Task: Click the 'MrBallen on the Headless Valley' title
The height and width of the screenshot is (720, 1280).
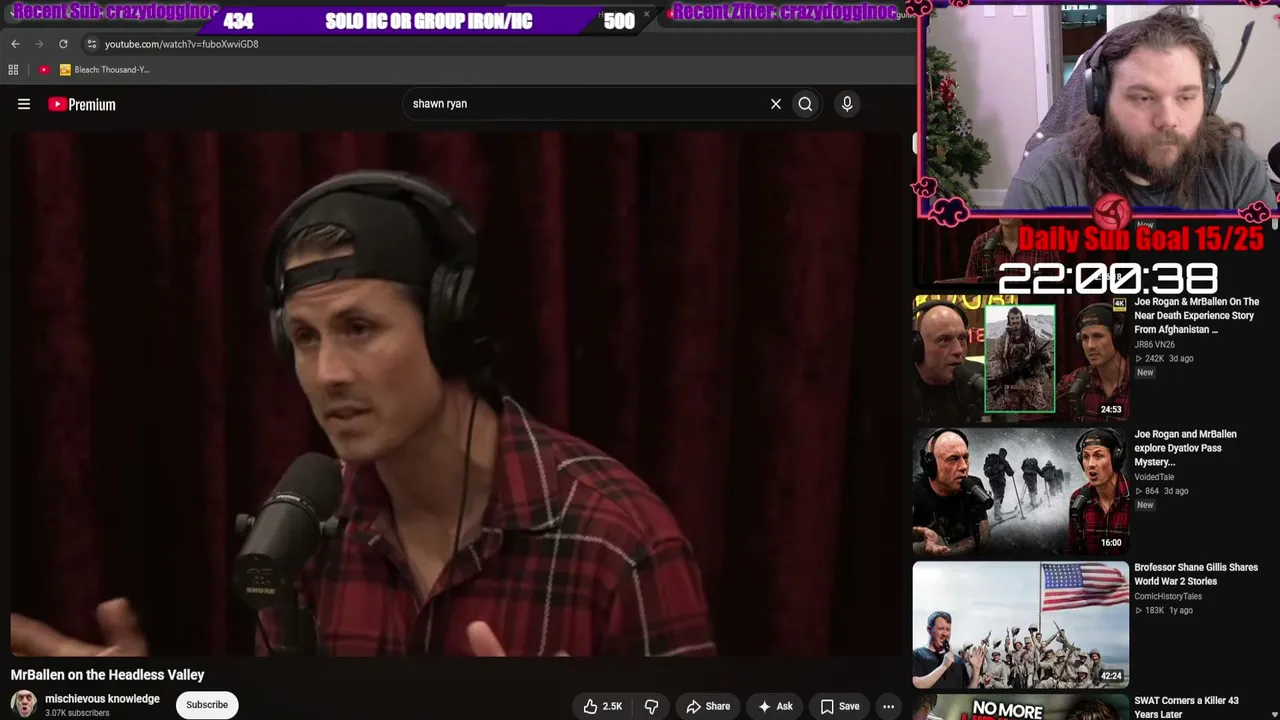Action: click(107, 675)
